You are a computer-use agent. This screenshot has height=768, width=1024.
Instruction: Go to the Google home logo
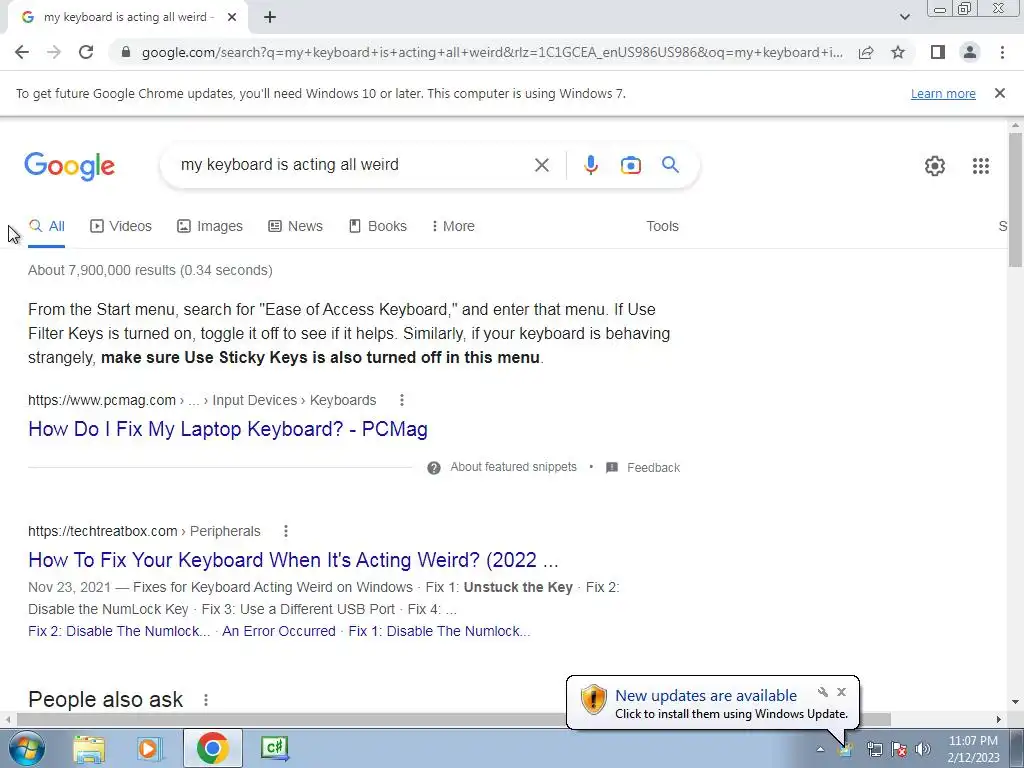(69, 166)
